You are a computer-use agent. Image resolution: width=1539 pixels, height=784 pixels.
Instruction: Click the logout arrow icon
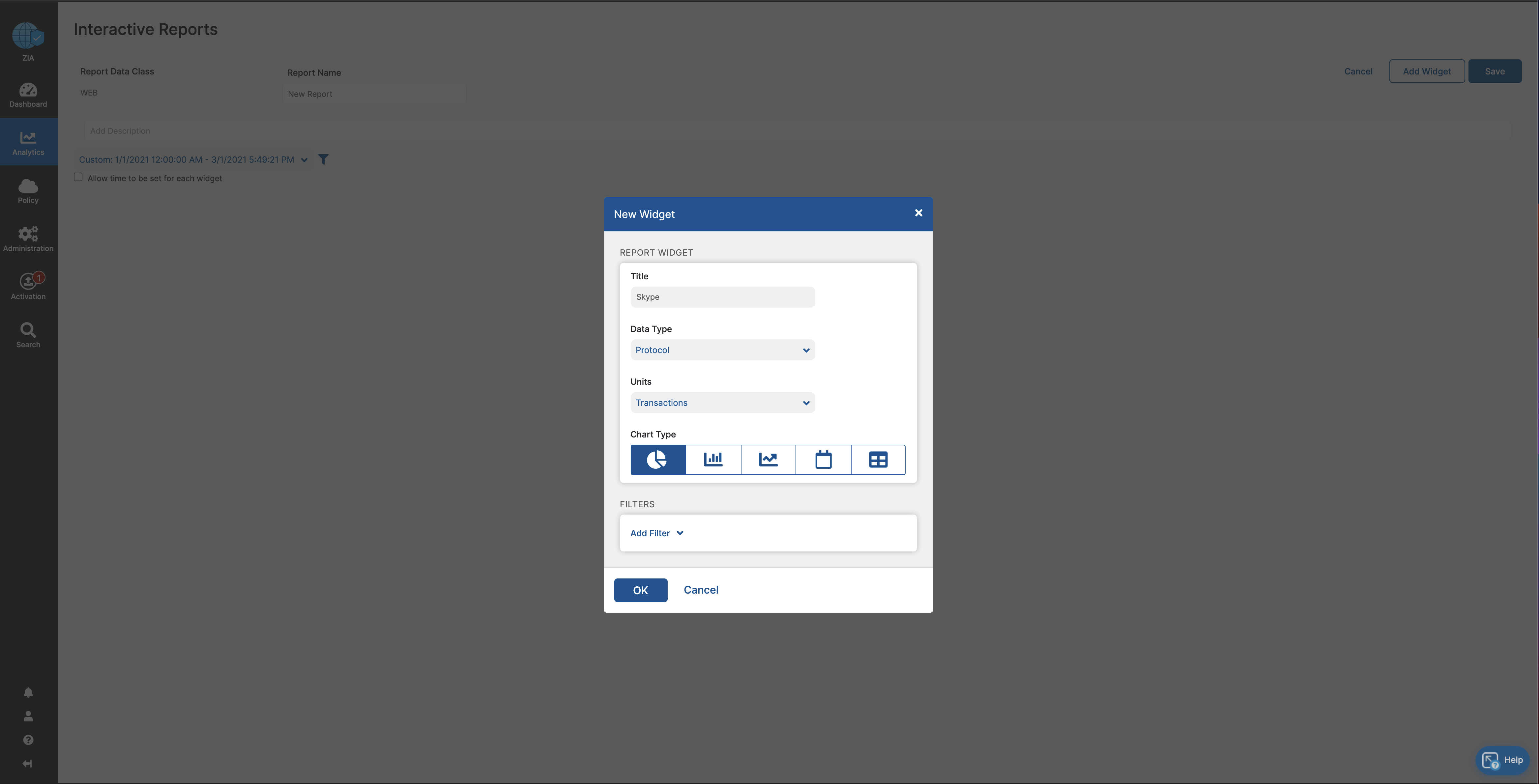pos(27,764)
